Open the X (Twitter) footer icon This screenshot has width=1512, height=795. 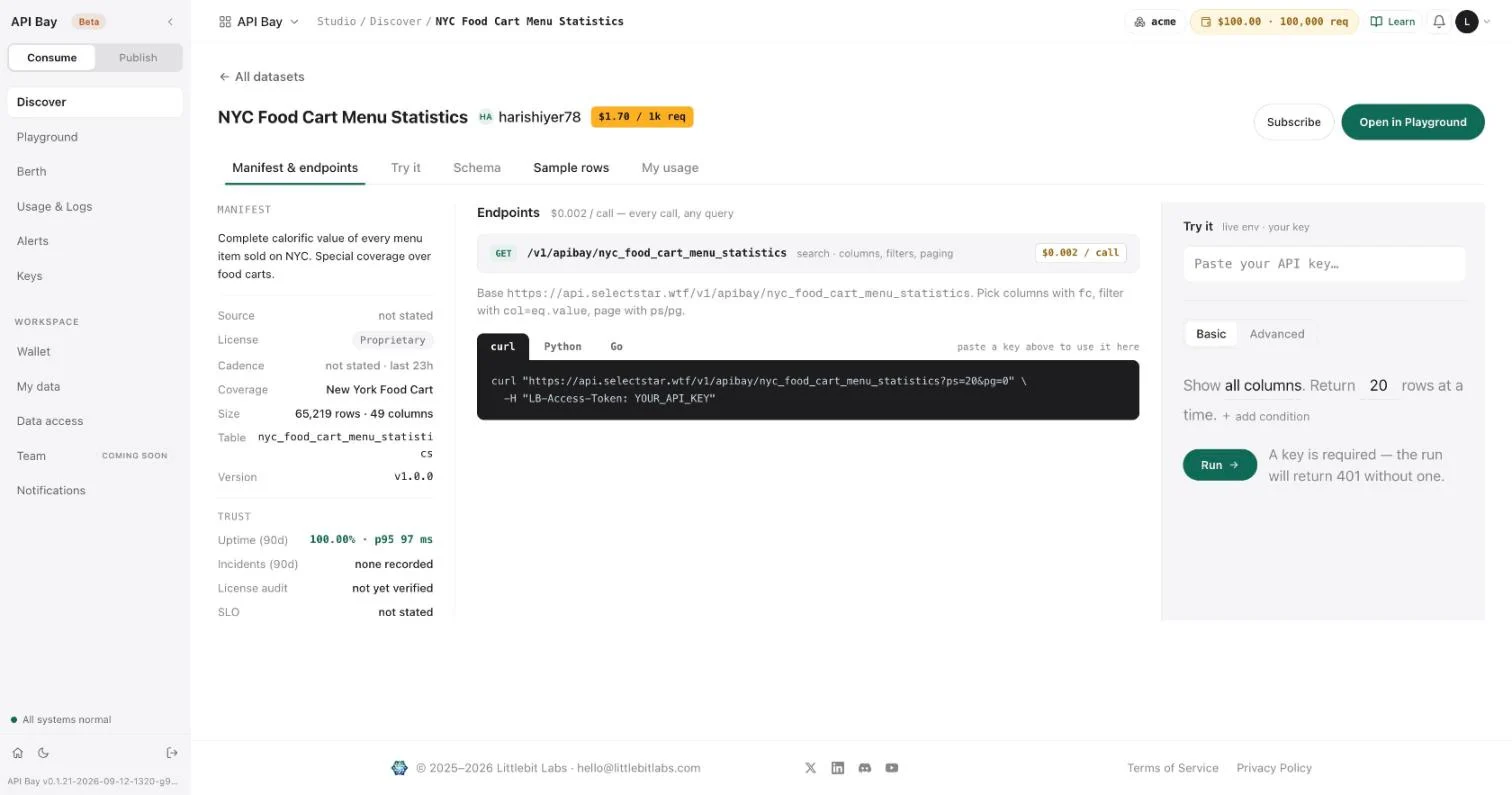click(x=810, y=768)
